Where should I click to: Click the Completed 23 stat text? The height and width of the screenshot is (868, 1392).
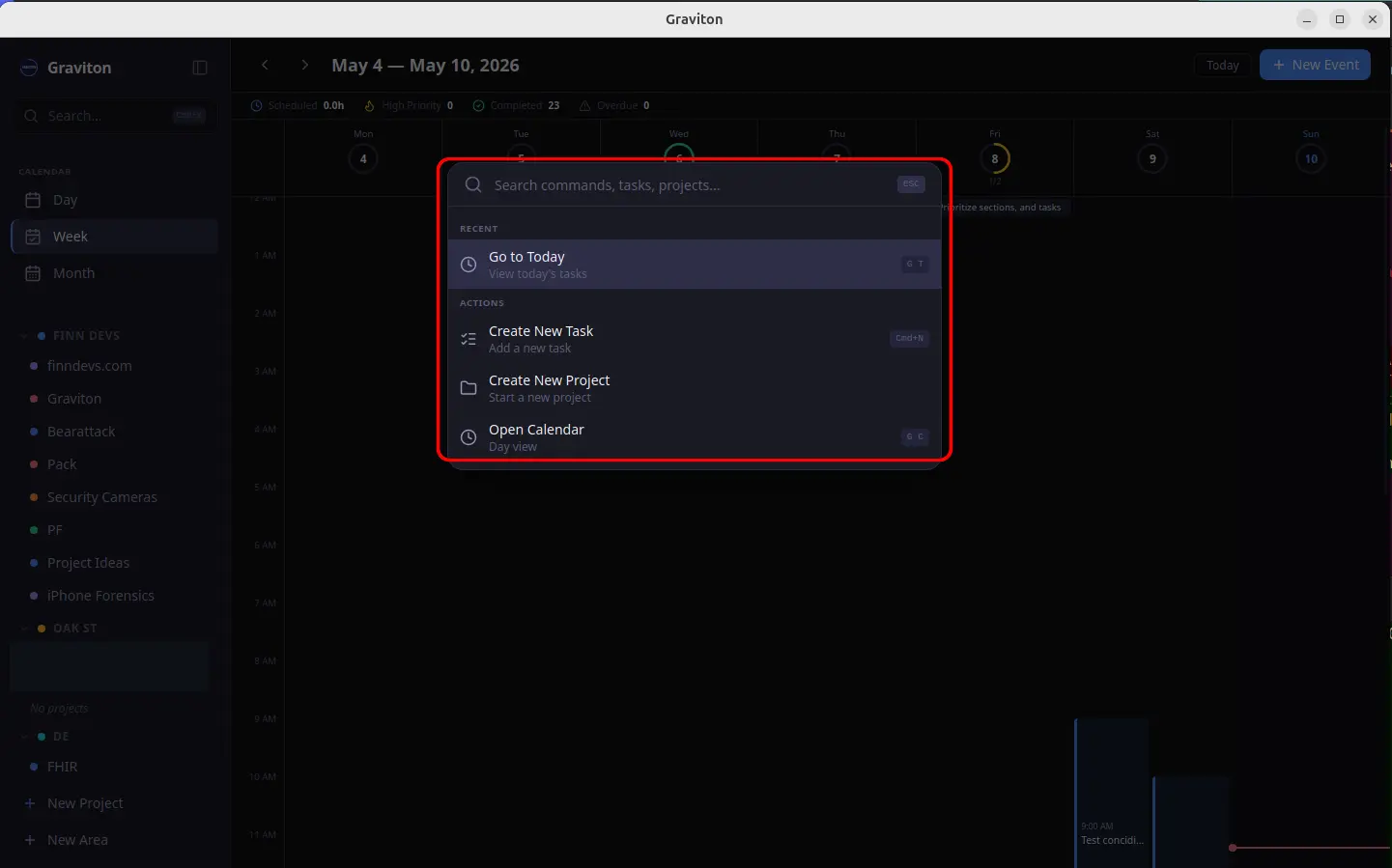click(525, 105)
